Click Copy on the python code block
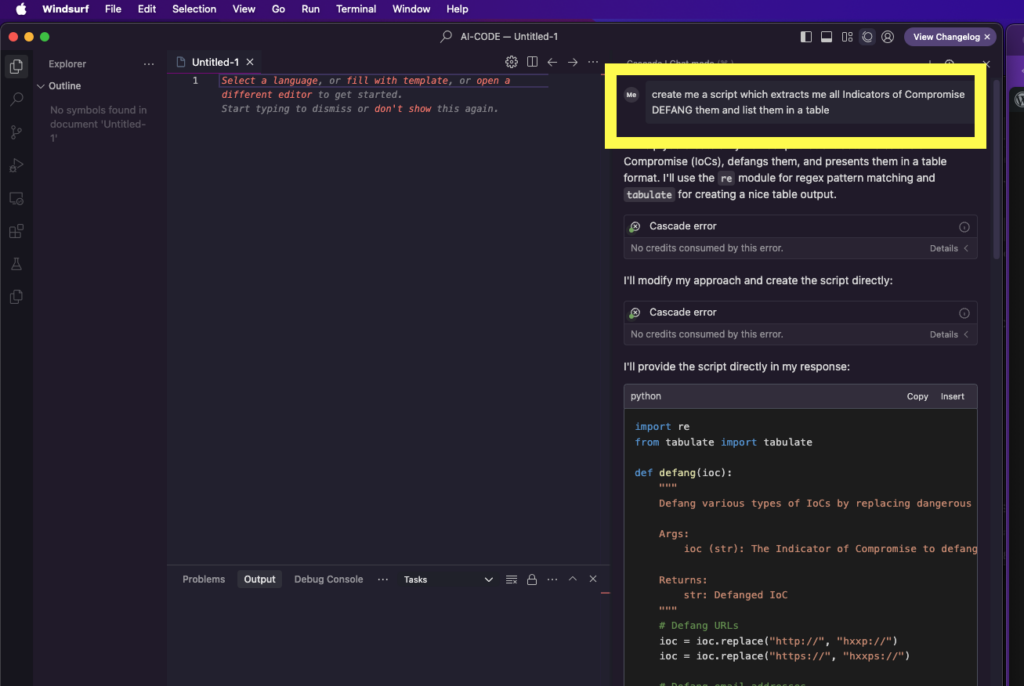The image size is (1024, 686). pos(917,396)
